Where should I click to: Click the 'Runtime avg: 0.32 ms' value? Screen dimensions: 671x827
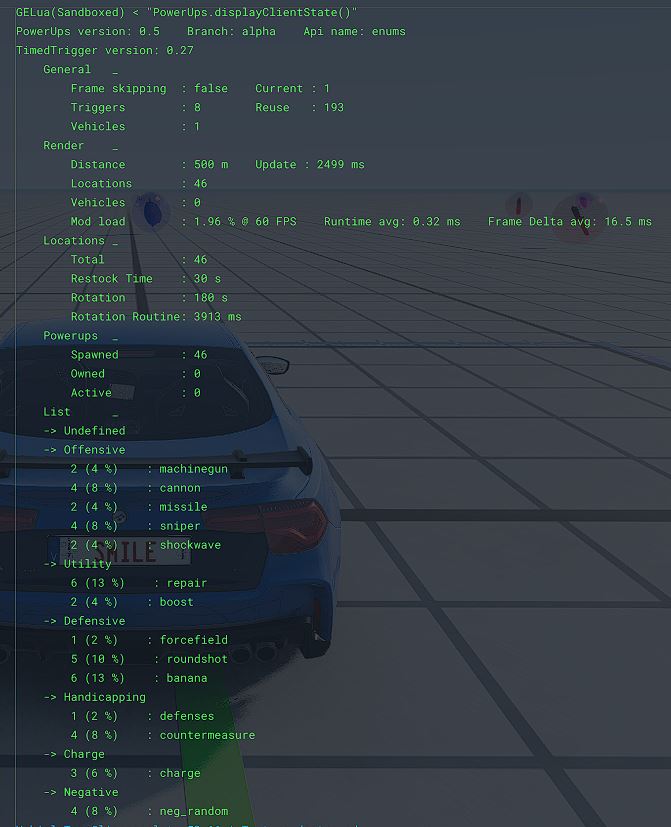click(x=392, y=221)
